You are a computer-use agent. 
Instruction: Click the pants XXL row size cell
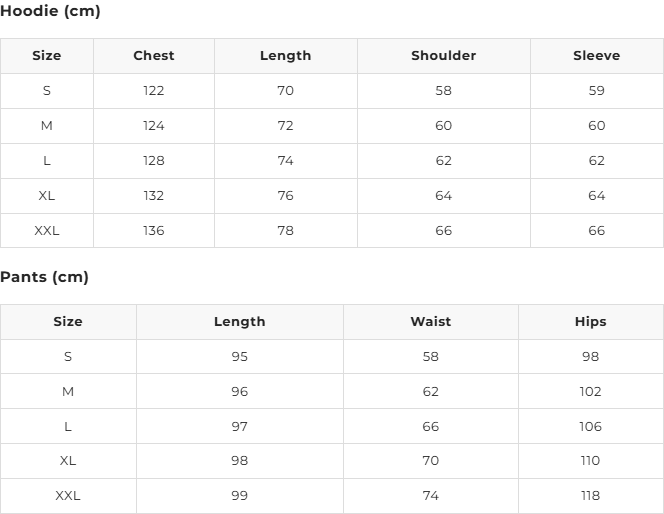(x=68, y=496)
